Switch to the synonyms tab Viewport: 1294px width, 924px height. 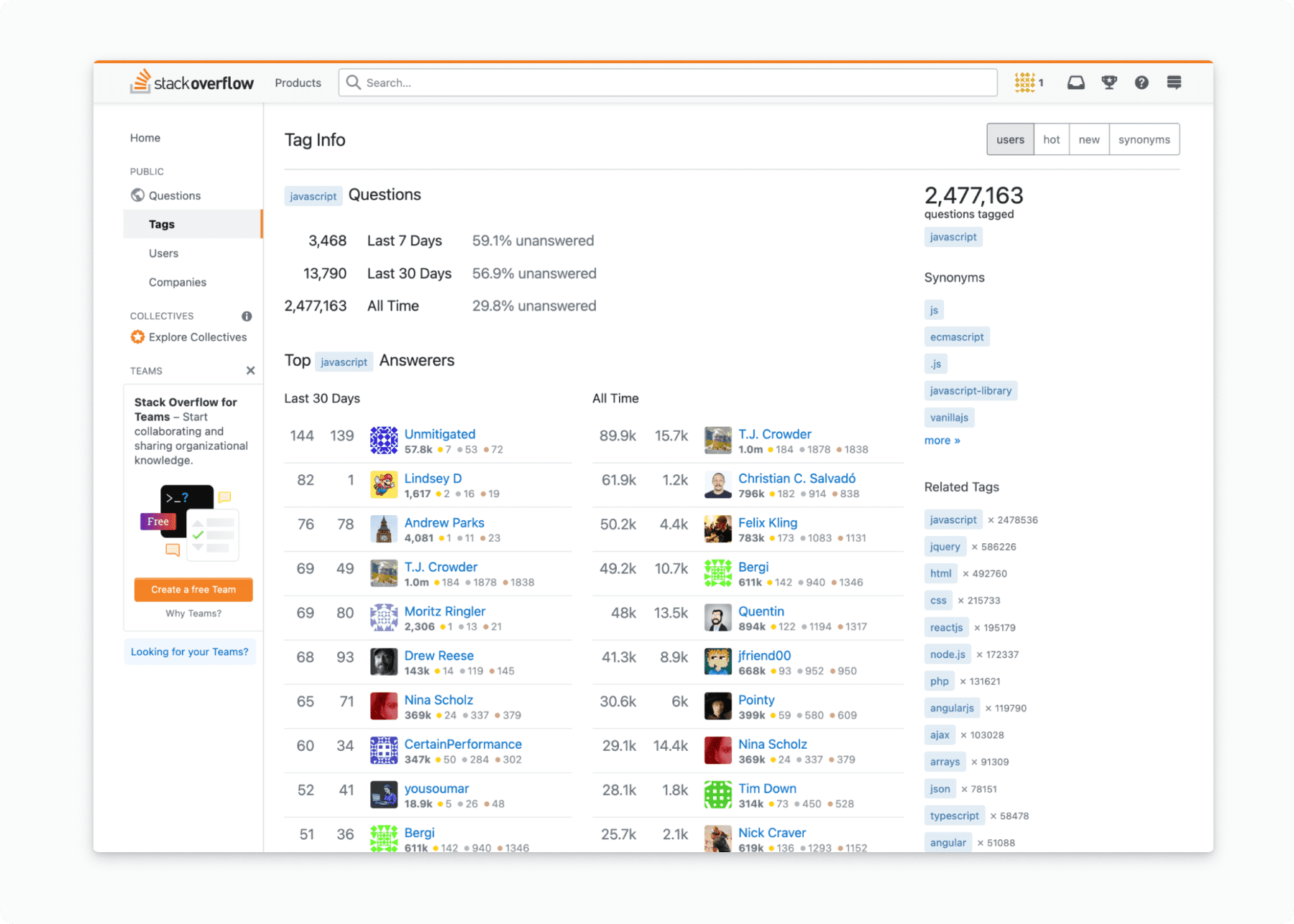pyautogui.click(x=1144, y=139)
